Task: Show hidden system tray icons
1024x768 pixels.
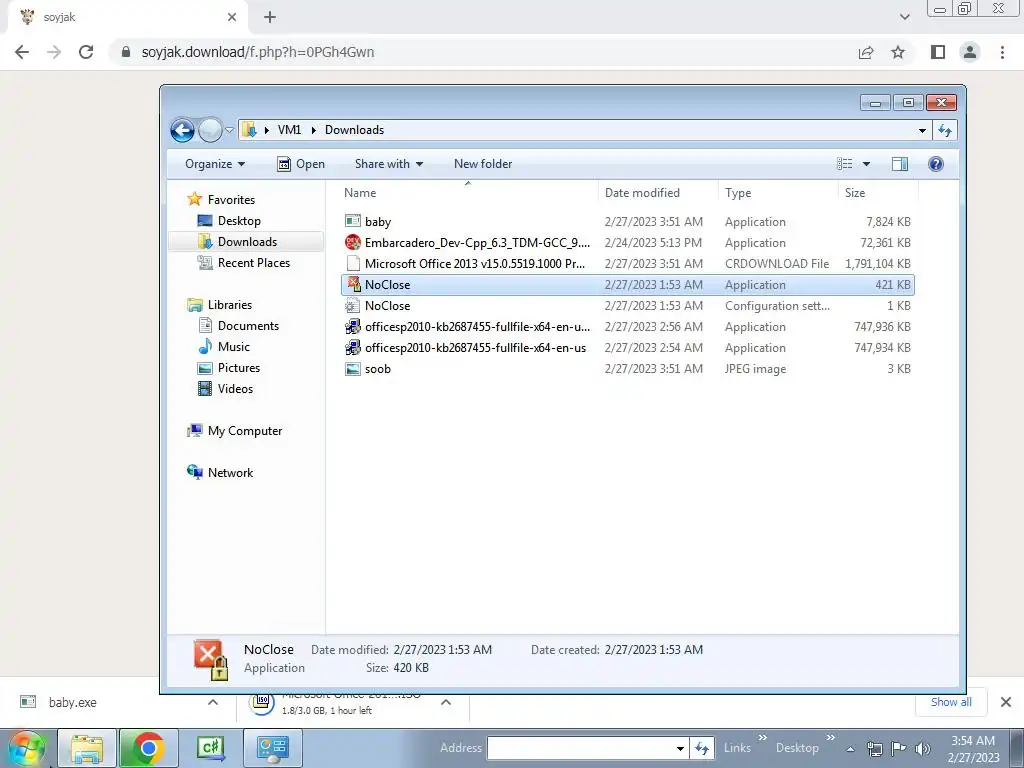Action: point(850,749)
